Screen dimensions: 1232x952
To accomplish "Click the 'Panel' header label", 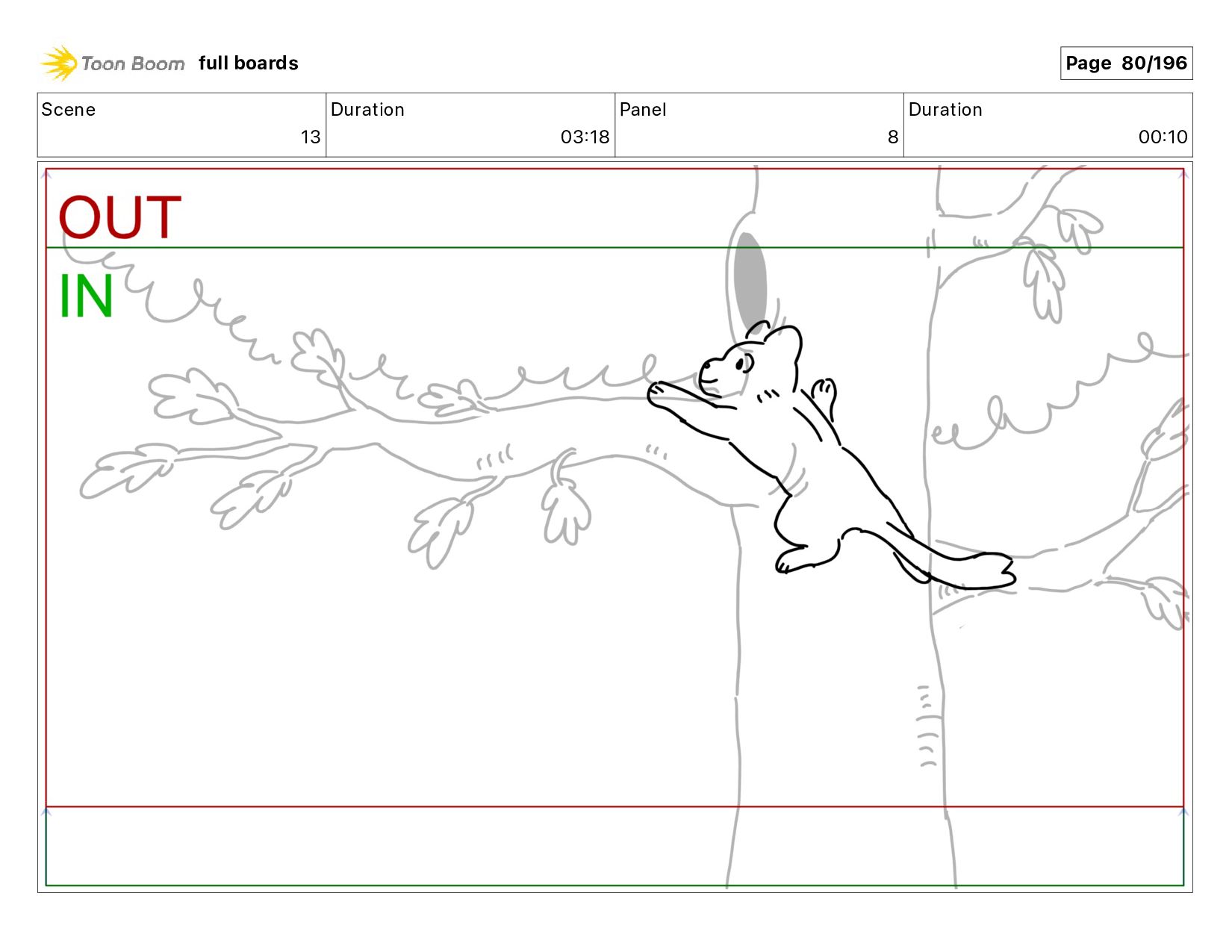I will [x=643, y=110].
